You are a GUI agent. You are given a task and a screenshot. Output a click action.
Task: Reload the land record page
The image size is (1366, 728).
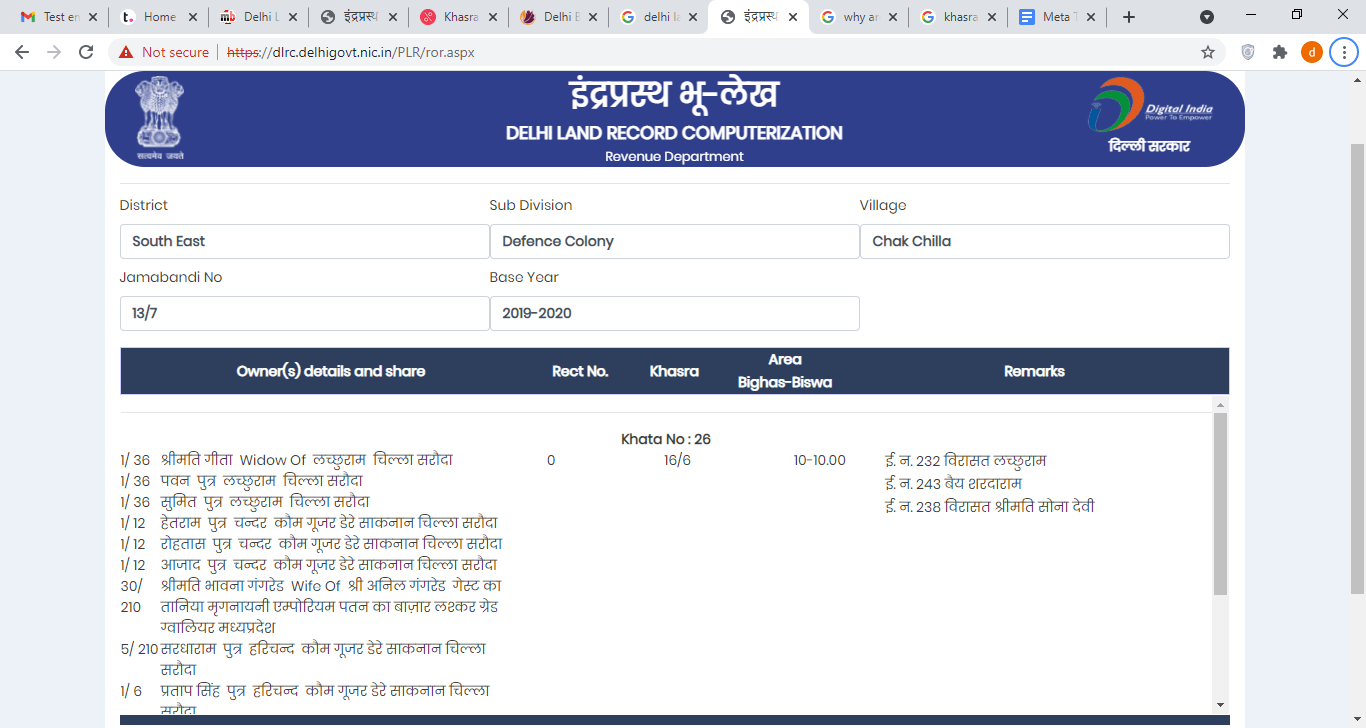tap(86, 52)
